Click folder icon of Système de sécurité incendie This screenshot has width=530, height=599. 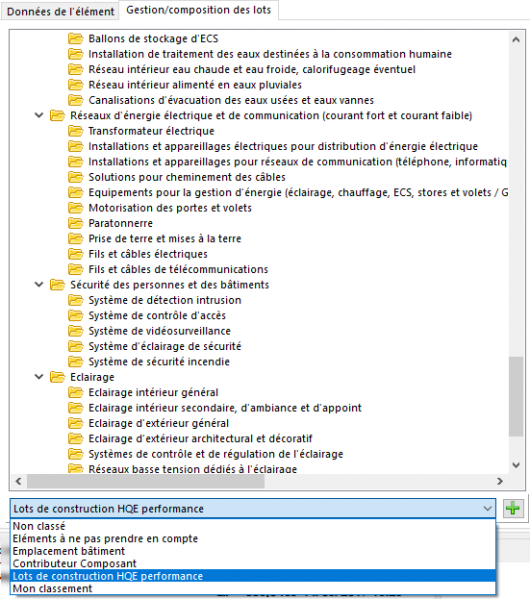pyautogui.click(x=76, y=361)
